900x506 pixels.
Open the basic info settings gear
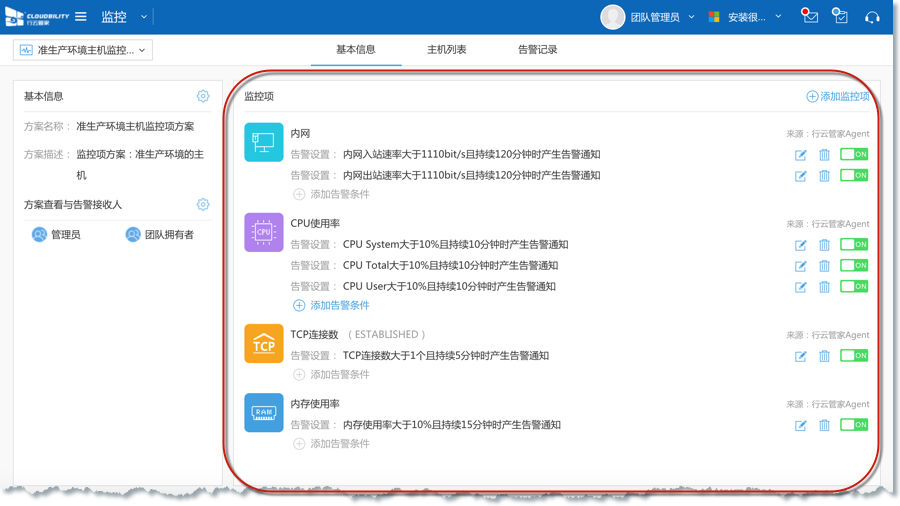pos(203,96)
